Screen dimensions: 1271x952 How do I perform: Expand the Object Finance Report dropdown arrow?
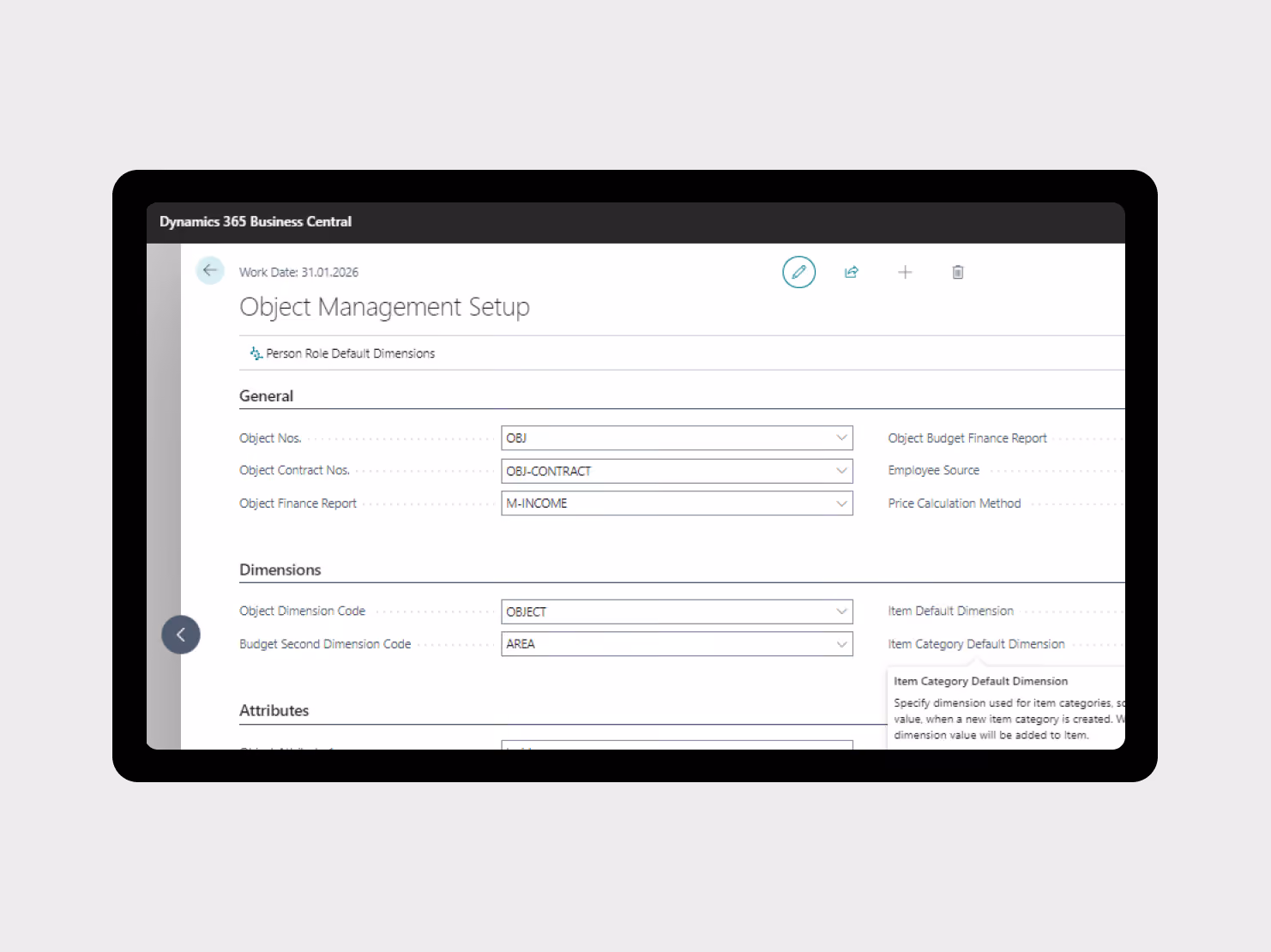pyautogui.click(x=841, y=503)
